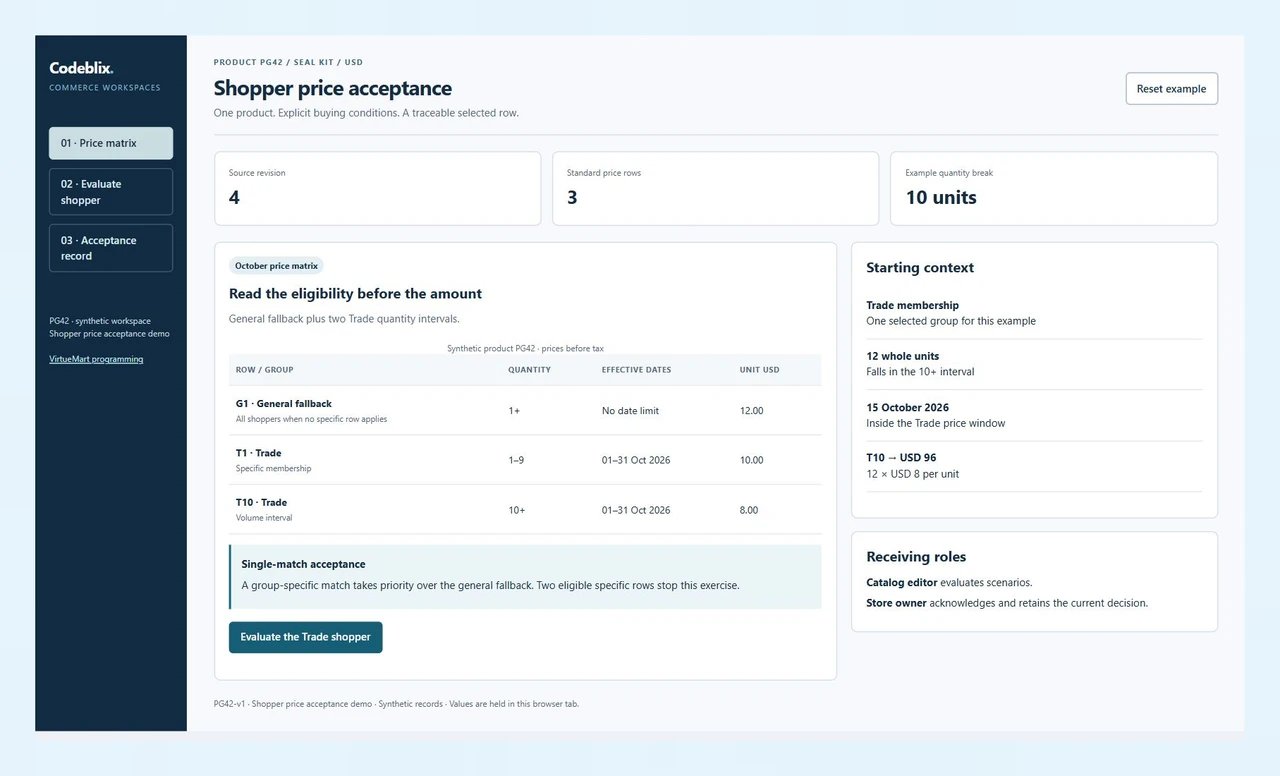Screen dimensions: 1280x776
Task: Click the 12 whole units context item
Action: (902, 356)
